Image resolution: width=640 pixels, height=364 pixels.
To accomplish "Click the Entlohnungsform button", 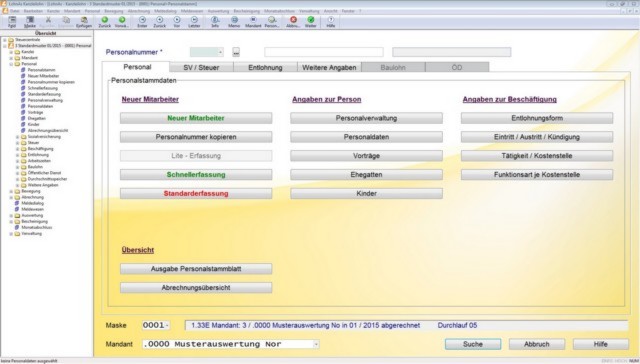I will point(537,118).
